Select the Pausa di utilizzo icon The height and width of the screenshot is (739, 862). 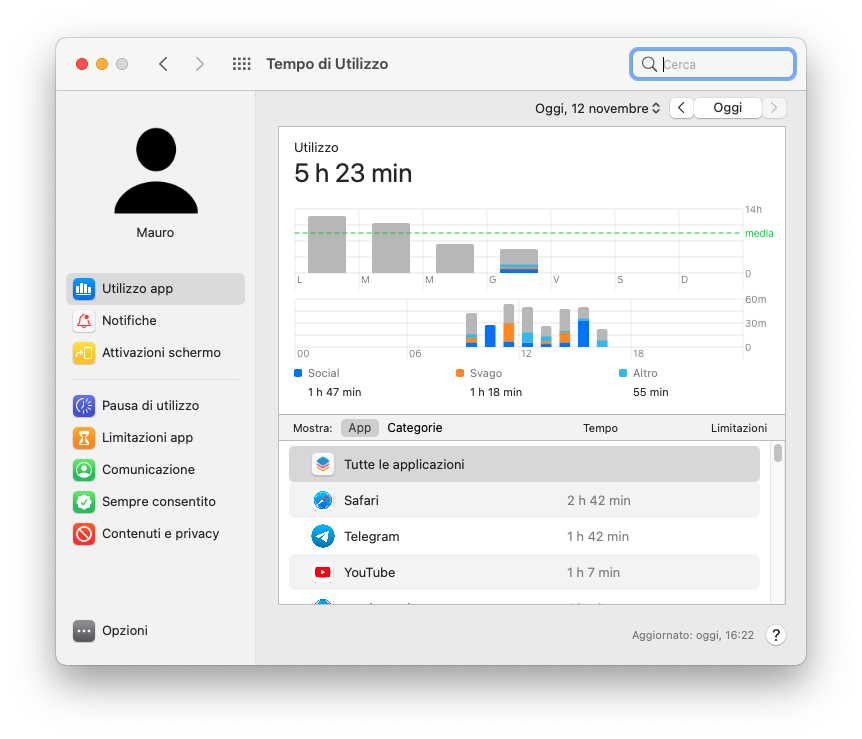[84, 406]
